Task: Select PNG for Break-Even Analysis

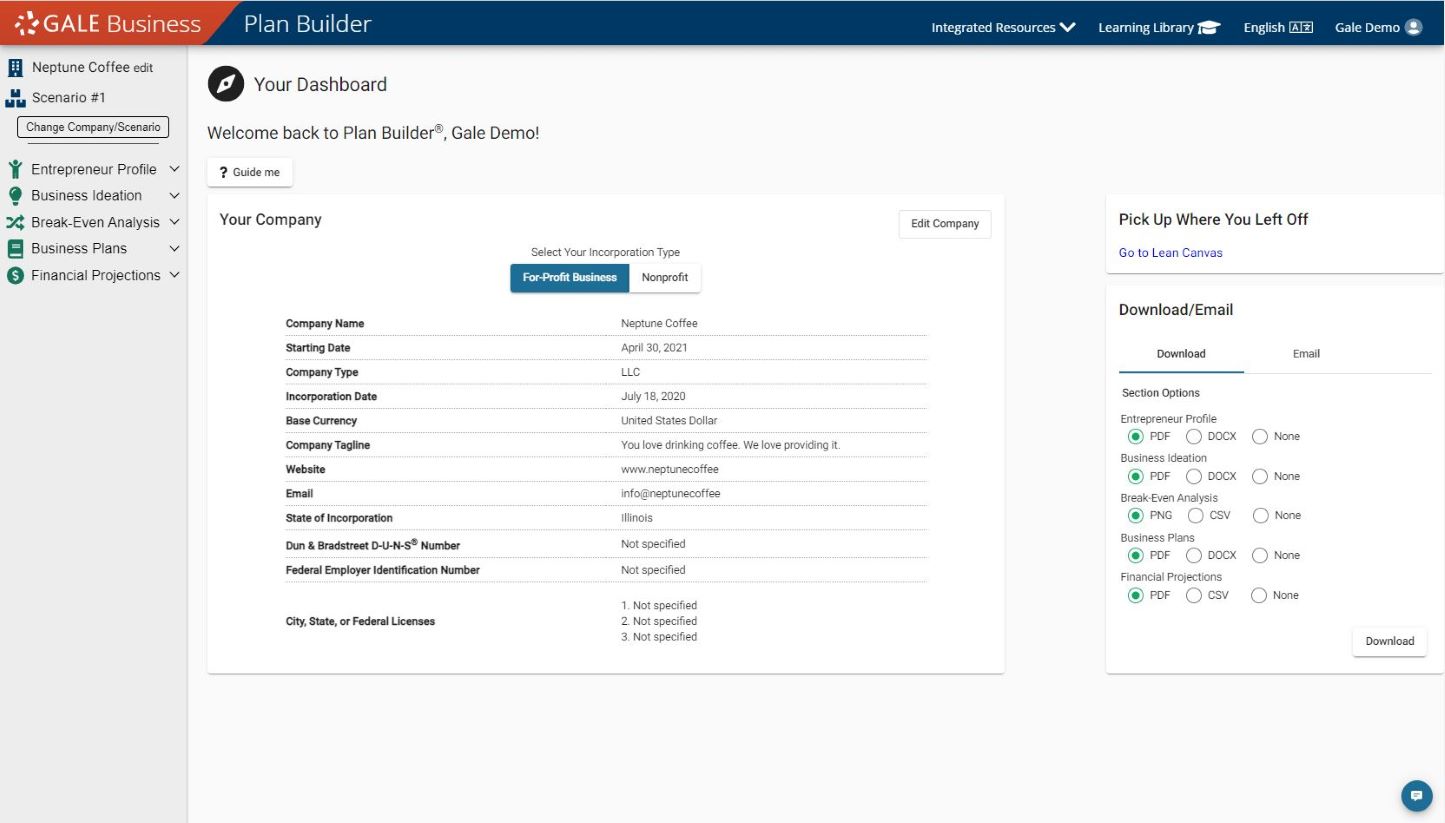Action: [1135, 516]
